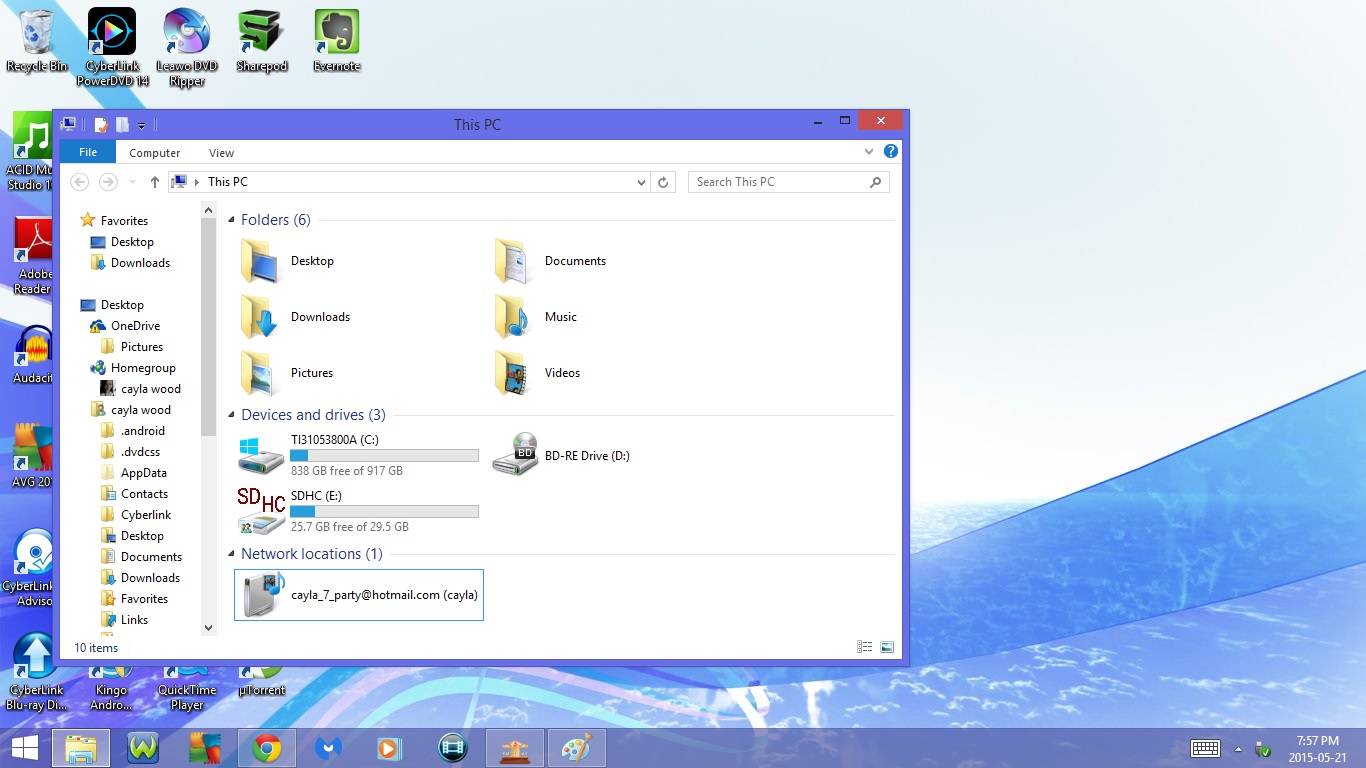Switch to the View ribbon tab
The width and height of the screenshot is (1366, 768).
tap(221, 153)
